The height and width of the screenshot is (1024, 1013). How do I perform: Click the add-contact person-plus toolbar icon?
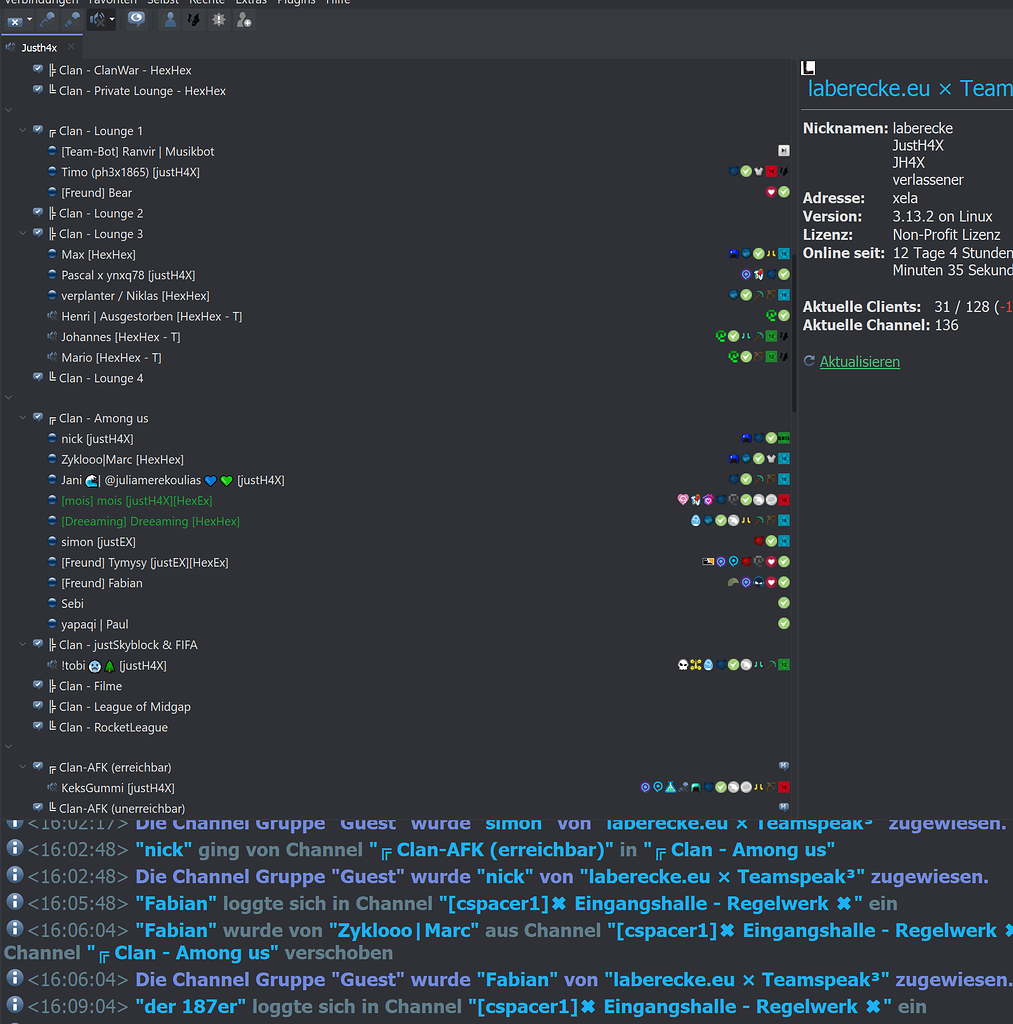[245, 19]
